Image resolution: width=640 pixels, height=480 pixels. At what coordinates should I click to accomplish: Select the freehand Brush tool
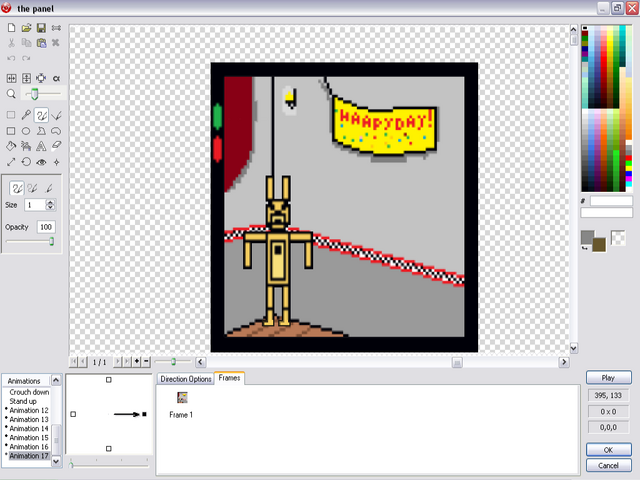click(x=41, y=115)
